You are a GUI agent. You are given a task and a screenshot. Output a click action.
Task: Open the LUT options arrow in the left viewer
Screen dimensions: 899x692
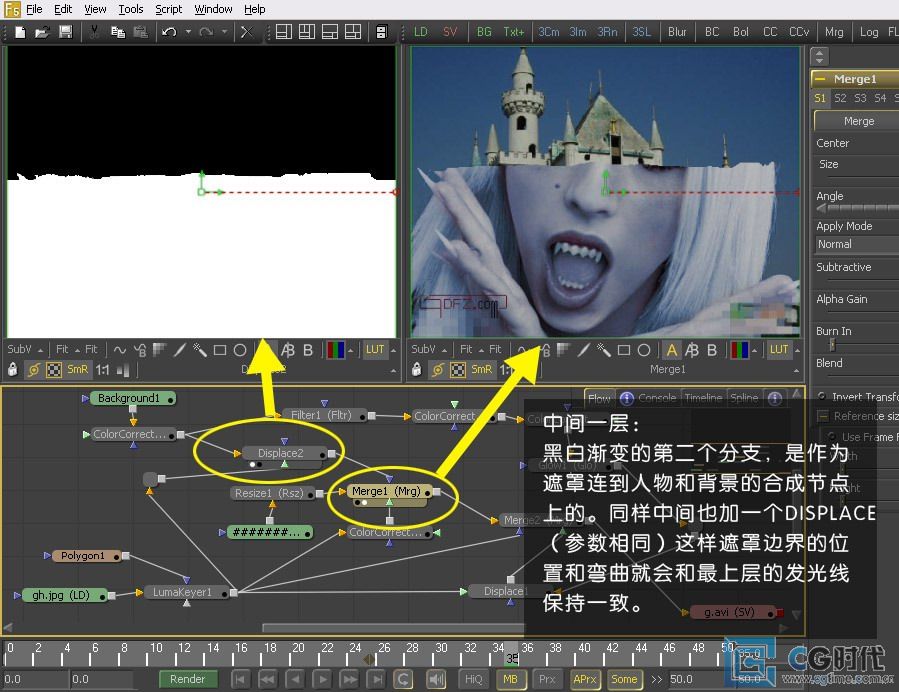pyautogui.click(x=393, y=350)
